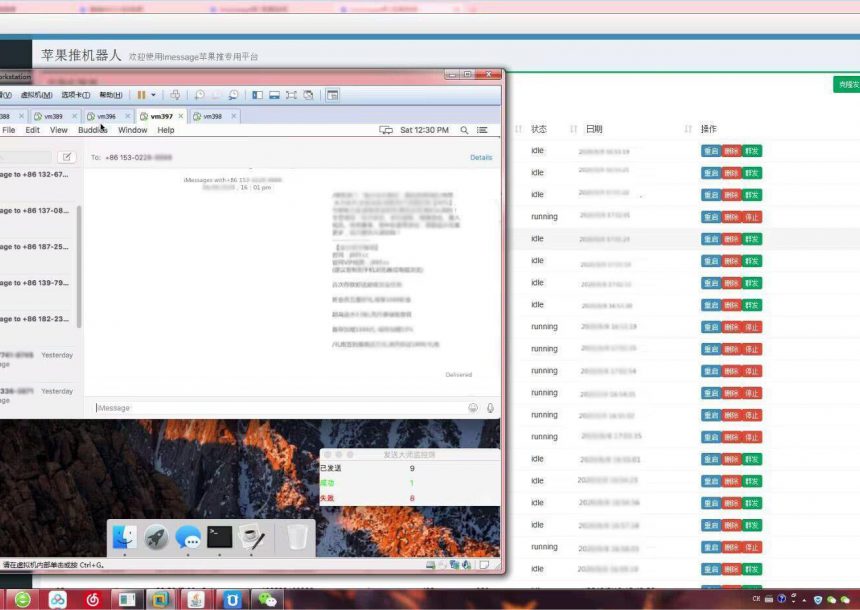This screenshot has width=860, height=610.
Task: Open the 帮助(H) menu in VMware
Action: (111, 95)
